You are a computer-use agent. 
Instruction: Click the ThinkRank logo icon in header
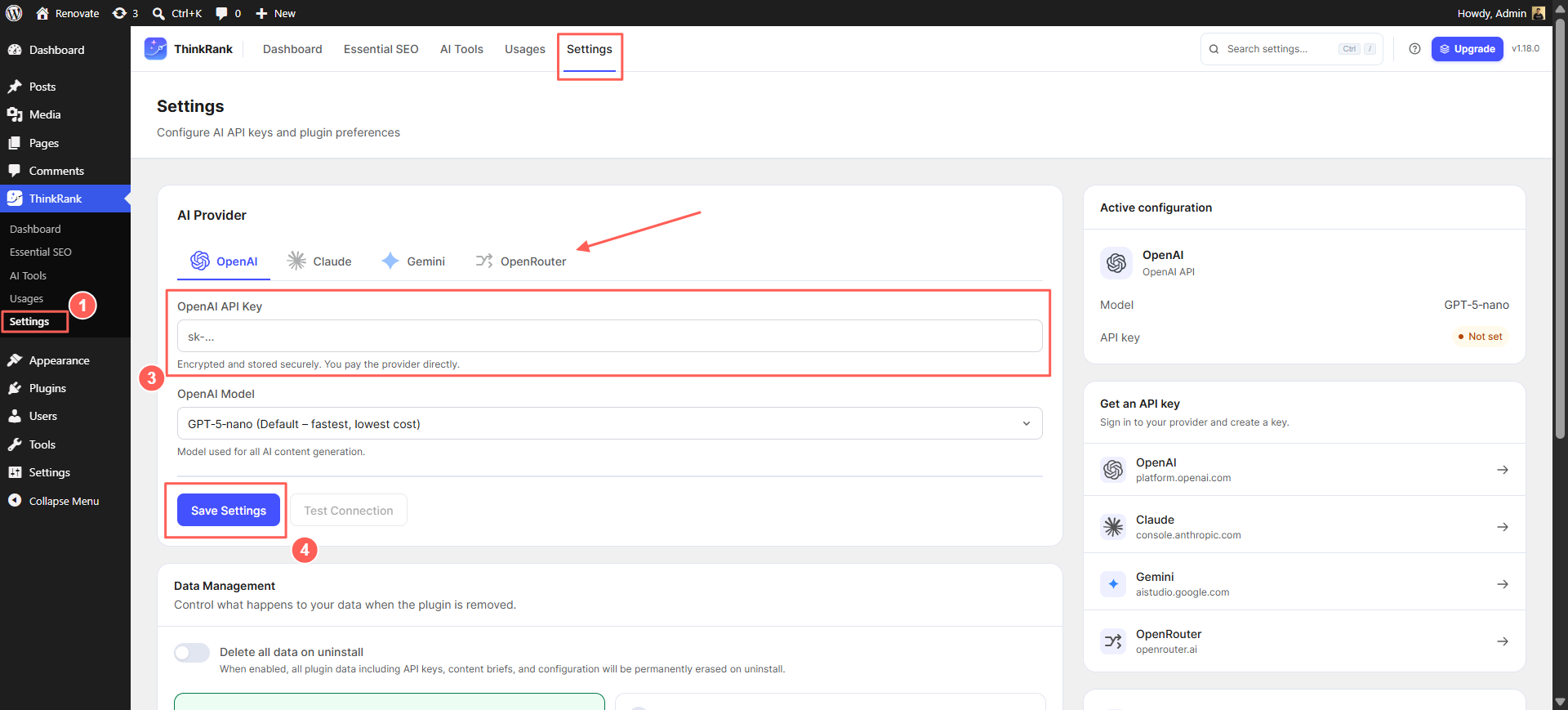(155, 49)
